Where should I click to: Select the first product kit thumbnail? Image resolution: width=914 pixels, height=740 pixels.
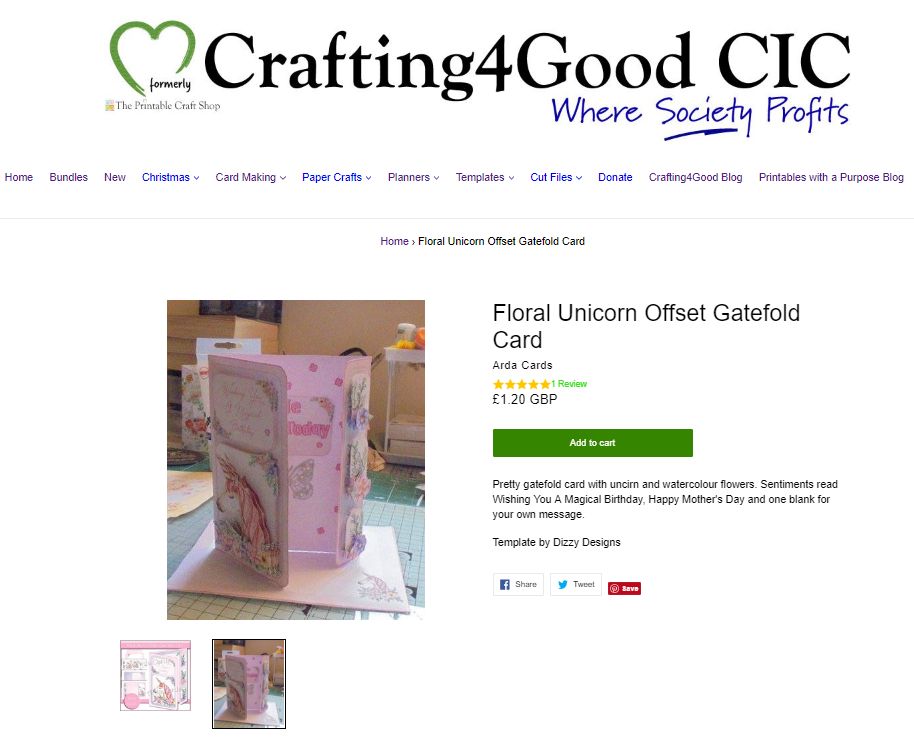point(156,675)
